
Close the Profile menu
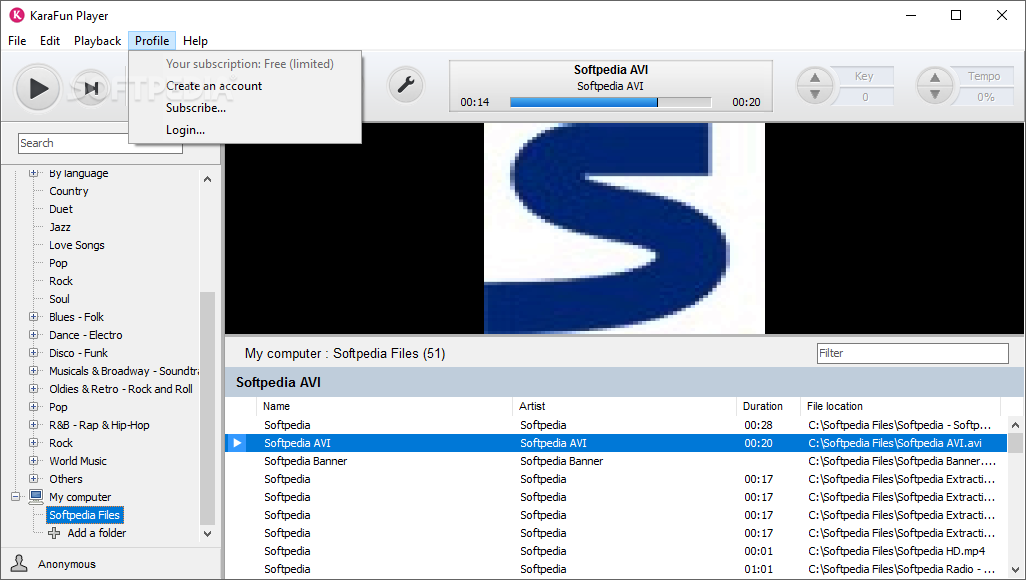[152, 41]
